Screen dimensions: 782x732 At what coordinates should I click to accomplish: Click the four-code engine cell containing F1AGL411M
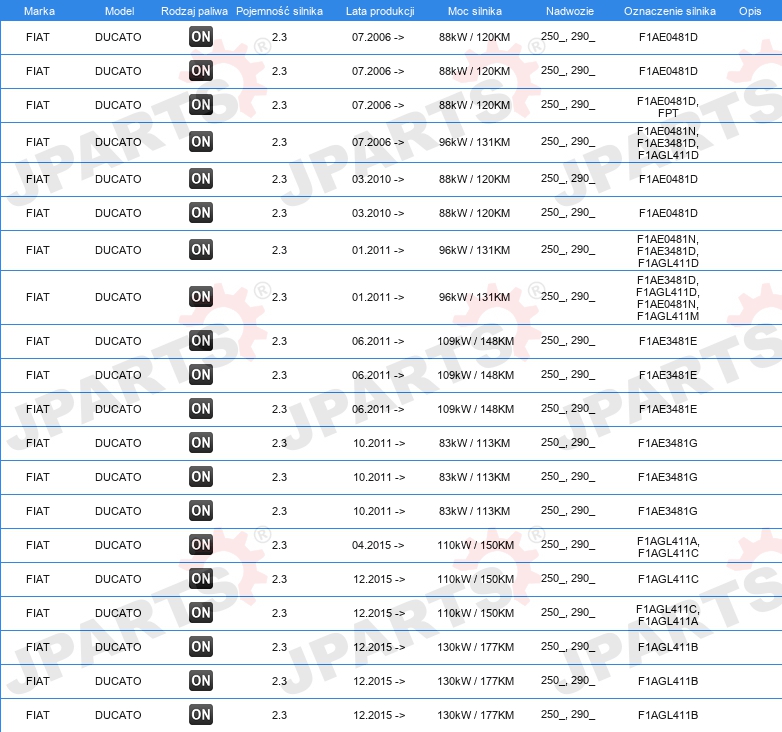point(668,298)
